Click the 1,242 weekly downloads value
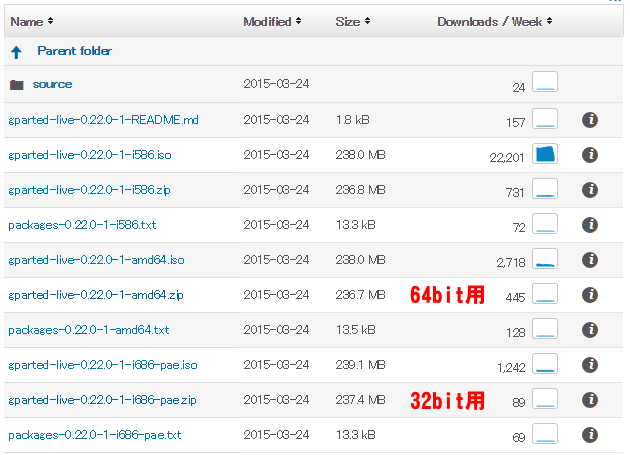Viewport: 630px width, 455px height. [x=511, y=368]
